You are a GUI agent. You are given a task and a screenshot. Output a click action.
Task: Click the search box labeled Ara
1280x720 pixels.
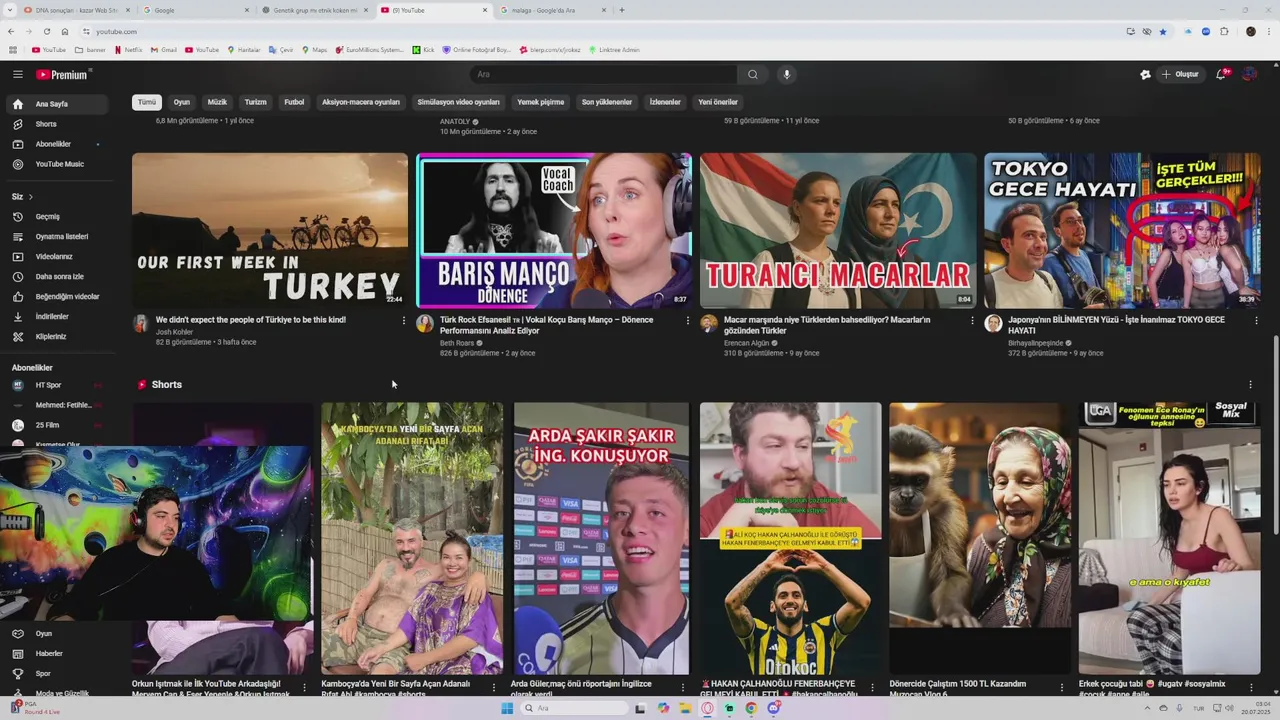pos(604,74)
